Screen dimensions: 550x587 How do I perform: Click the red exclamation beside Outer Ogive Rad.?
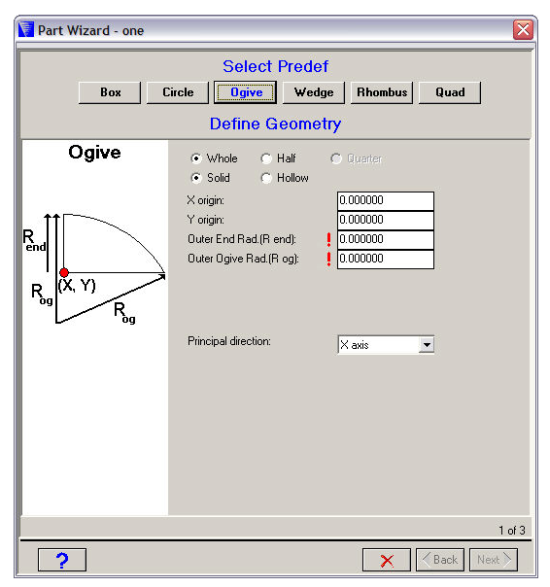pos(329,259)
